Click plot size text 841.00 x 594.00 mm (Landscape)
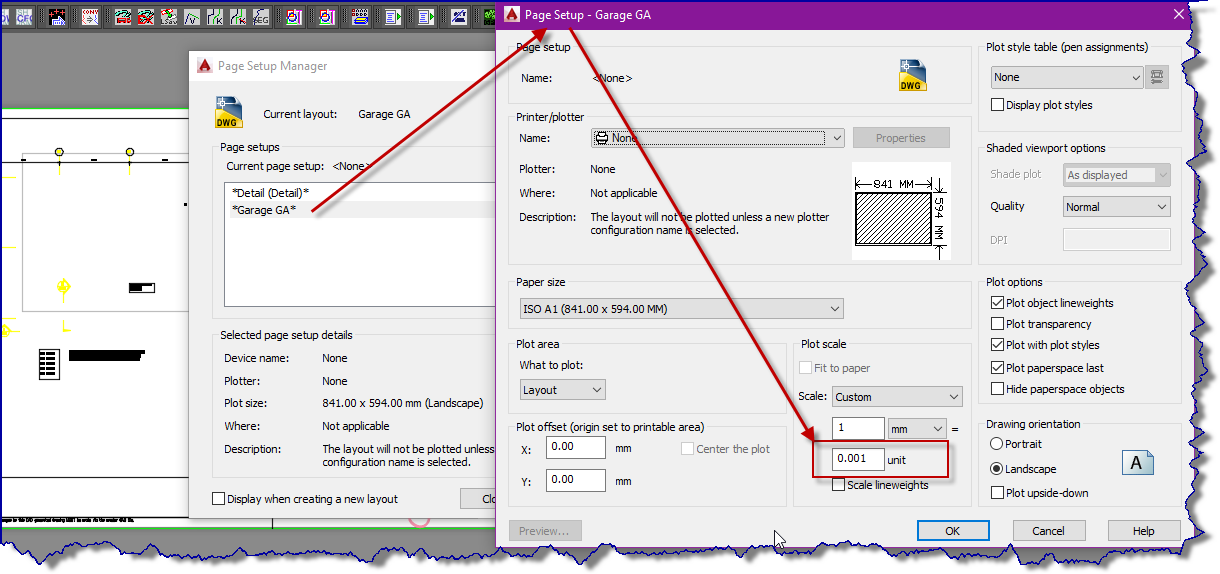The image size is (1220, 574). 403,403
